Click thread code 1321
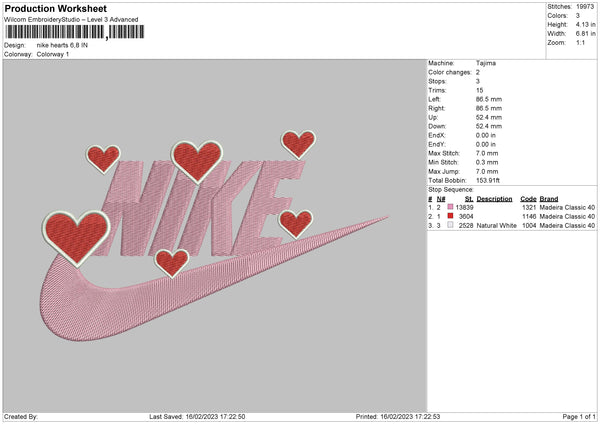The height and width of the screenshot is (424, 600). (x=529, y=207)
